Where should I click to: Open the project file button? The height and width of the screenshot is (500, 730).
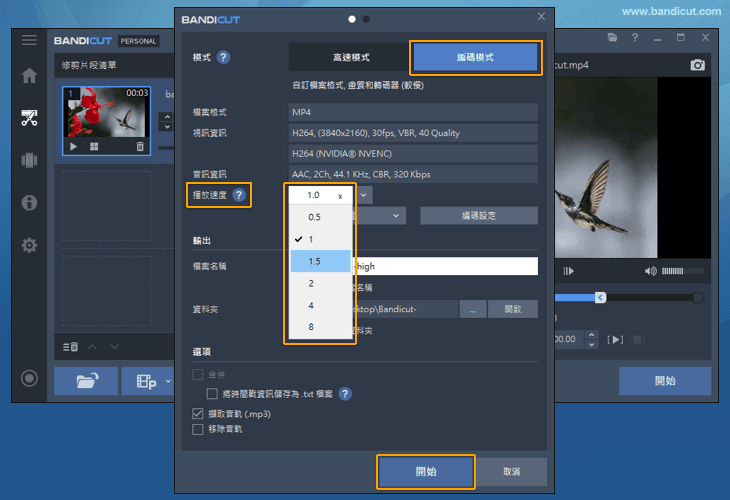145,381
